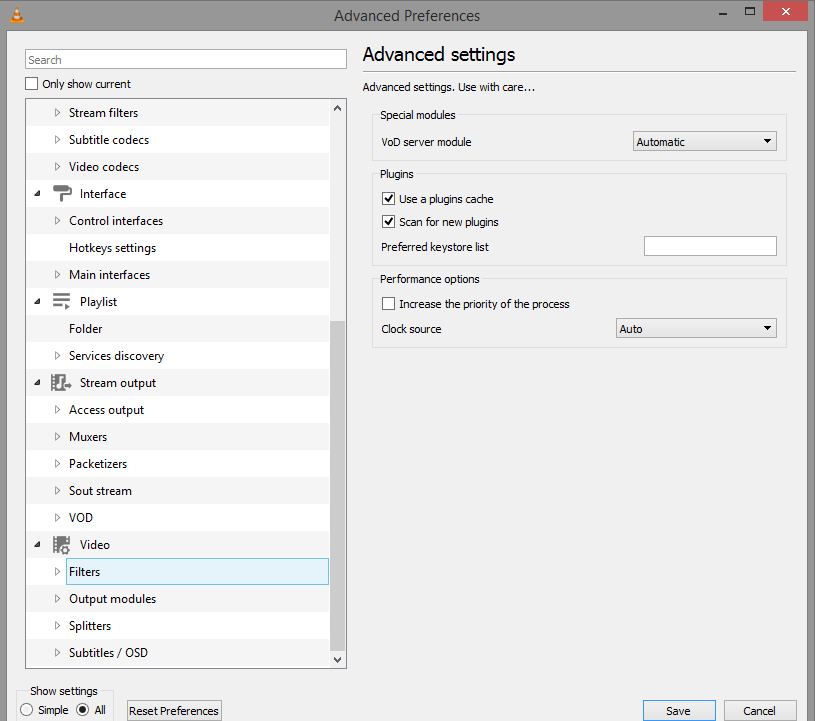815x721 pixels.
Task: Expand the Services discovery node
Action: coord(57,356)
